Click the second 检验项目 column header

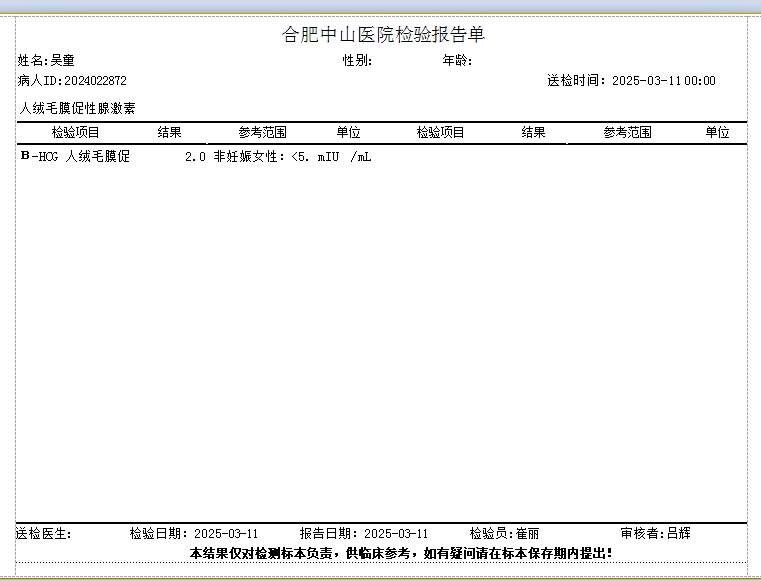click(441, 132)
